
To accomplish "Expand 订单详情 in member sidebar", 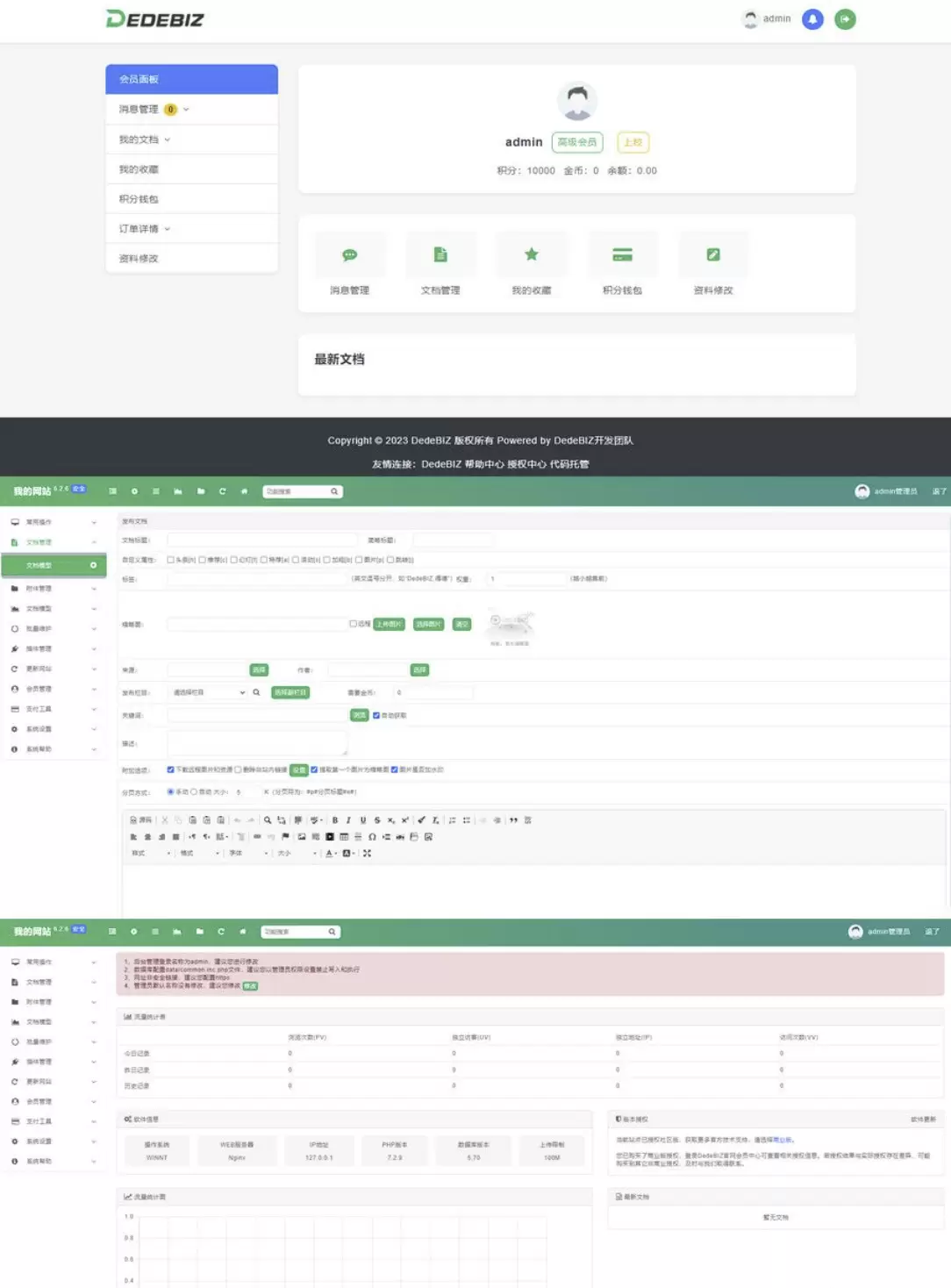I will coord(191,229).
